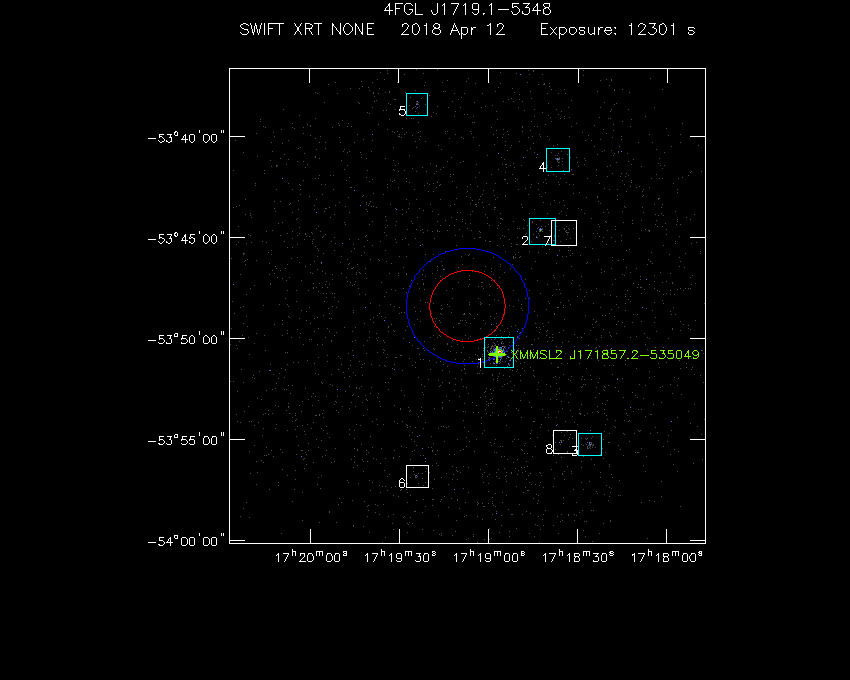The image size is (850, 680).
Task: Click the -53°40'00" declination axis label
Action: [x=186, y=138]
